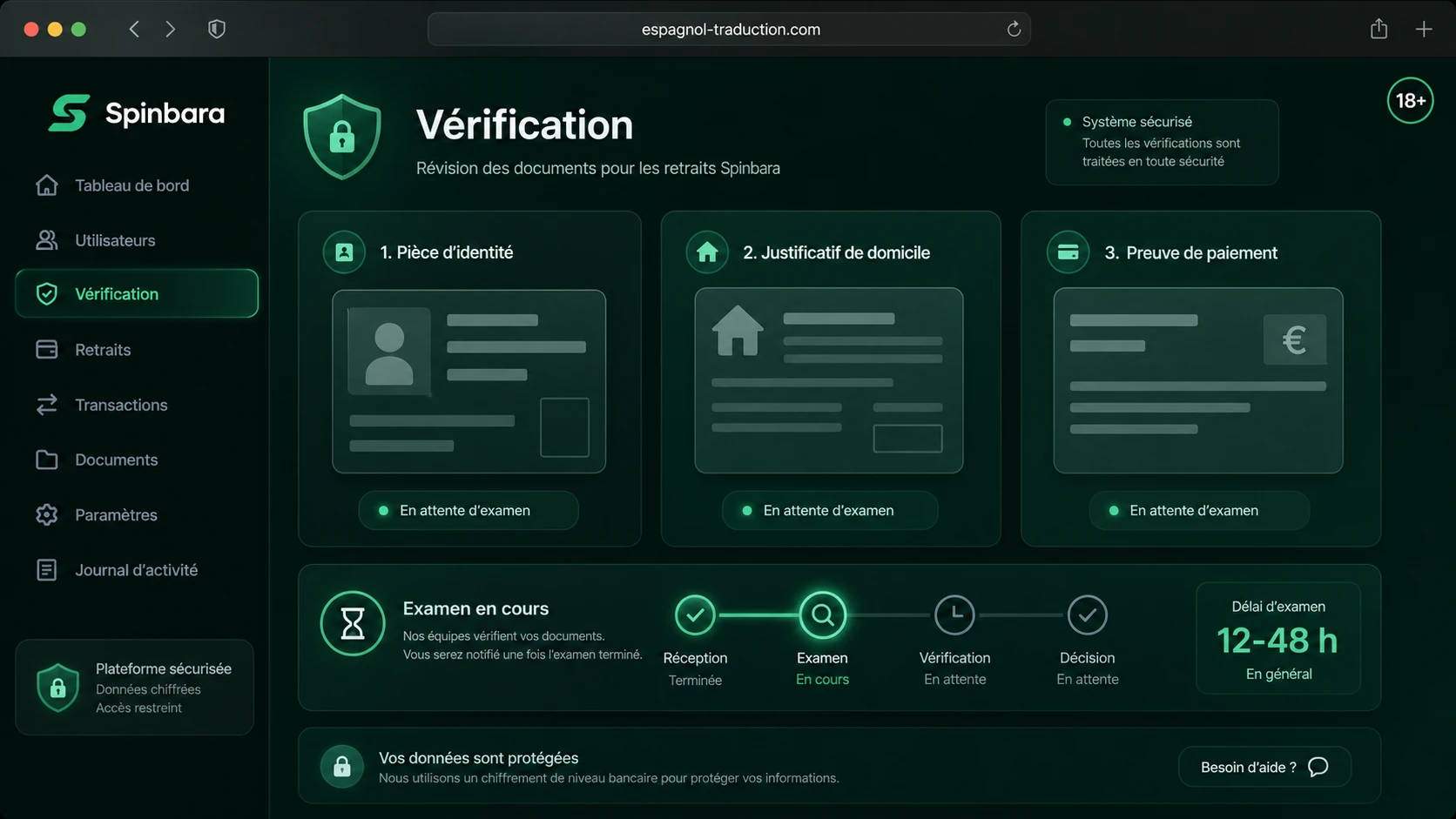The image size is (1456, 819).
Task: Select the Réception checkmark step
Action: [x=695, y=615]
